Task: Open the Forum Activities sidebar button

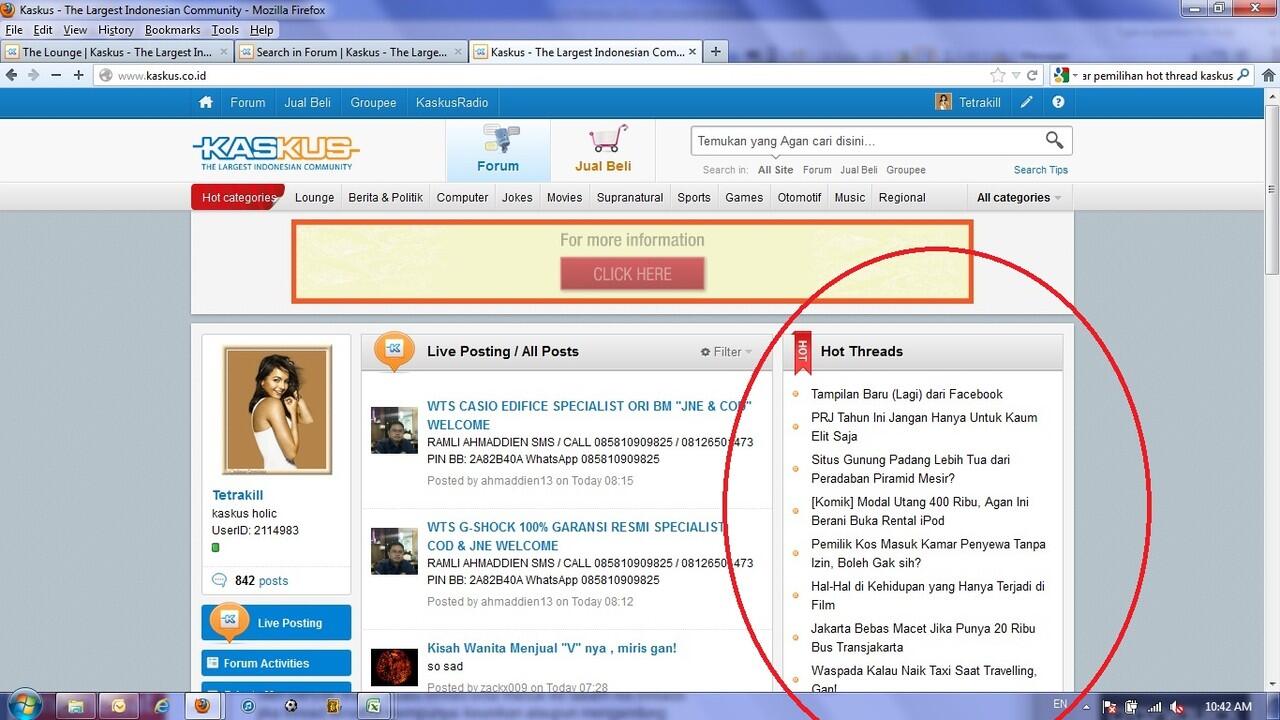Action: (x=276, y=663)
